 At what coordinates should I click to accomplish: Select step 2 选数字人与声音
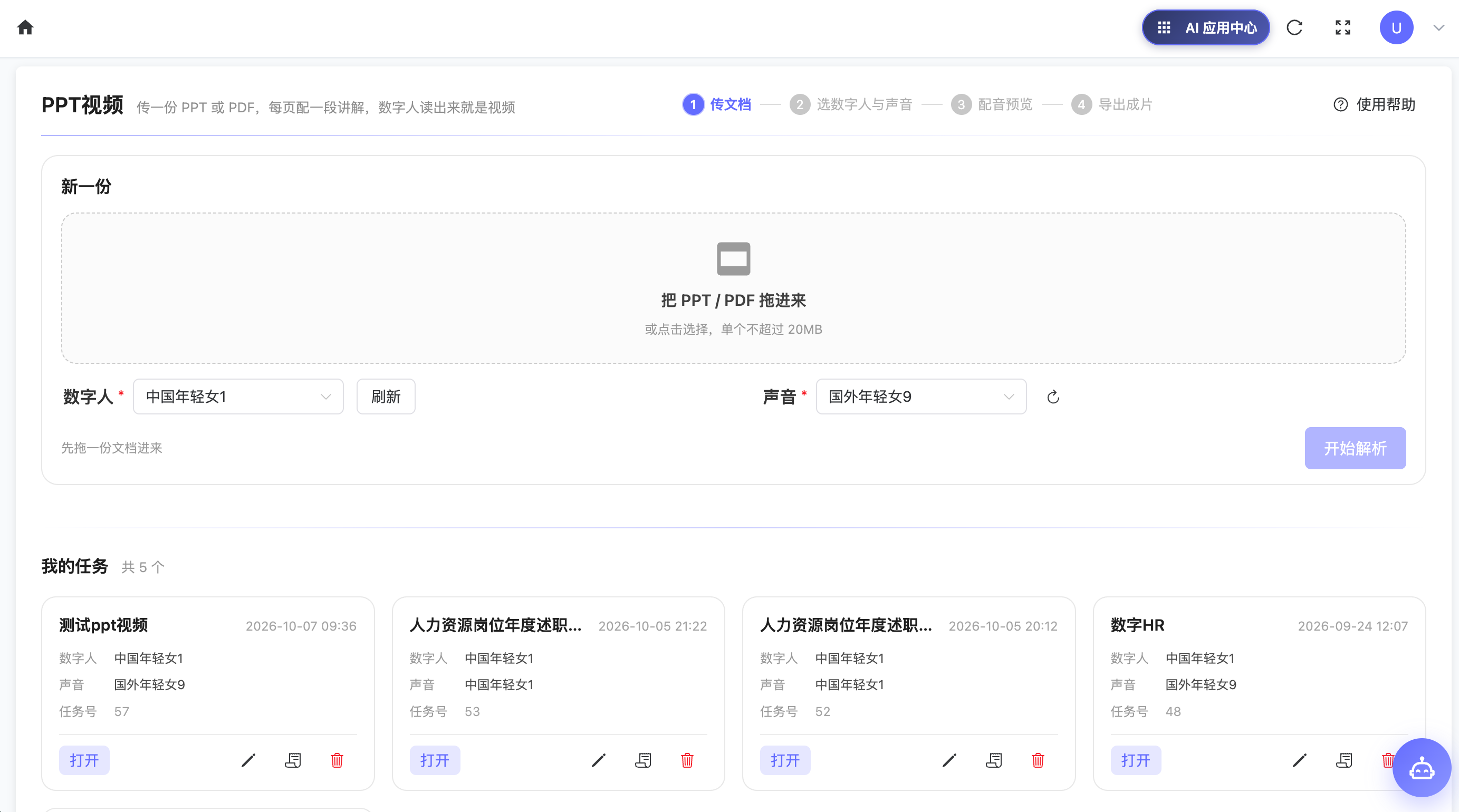click(851, 104)
